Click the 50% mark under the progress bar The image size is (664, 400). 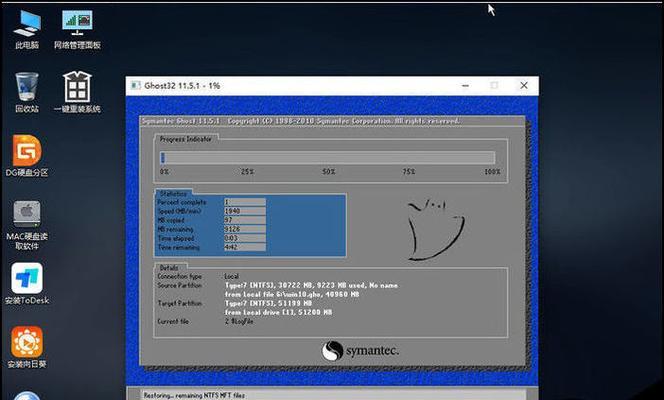coord(329,171)
